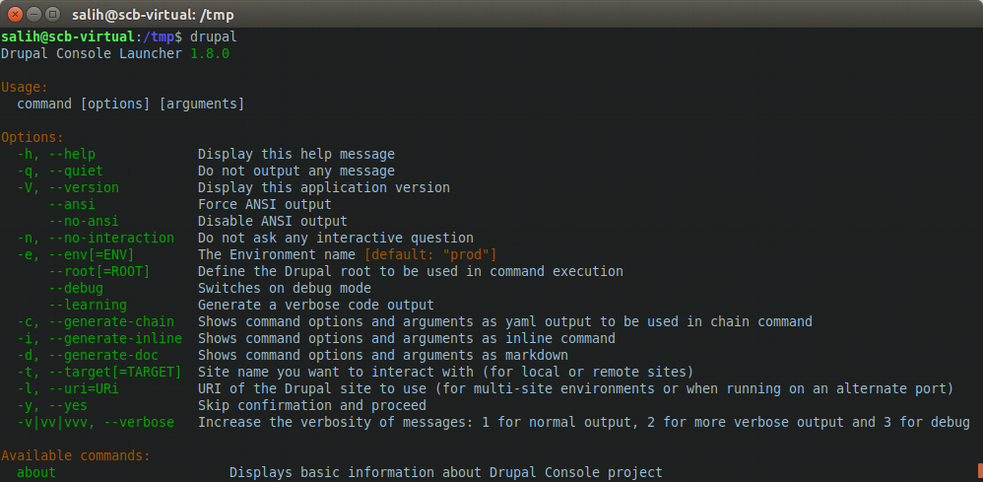Click the 'about' command name
983x482 pixels.
tap(36, 473)
